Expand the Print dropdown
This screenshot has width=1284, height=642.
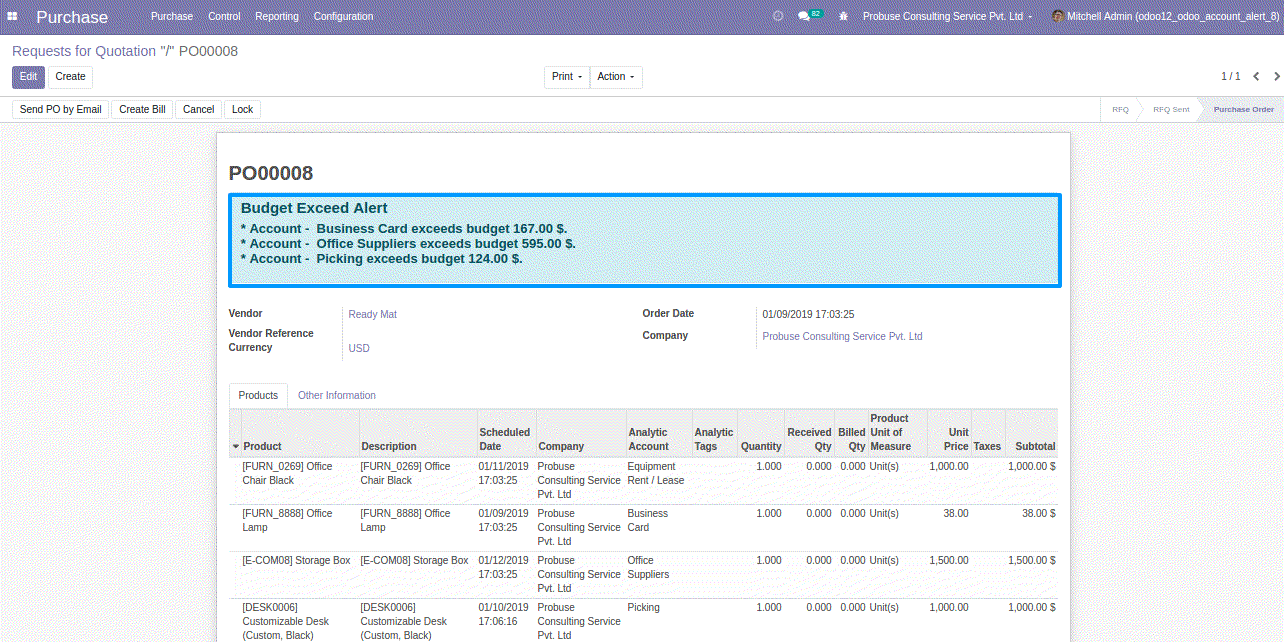(x=567, y=77)
